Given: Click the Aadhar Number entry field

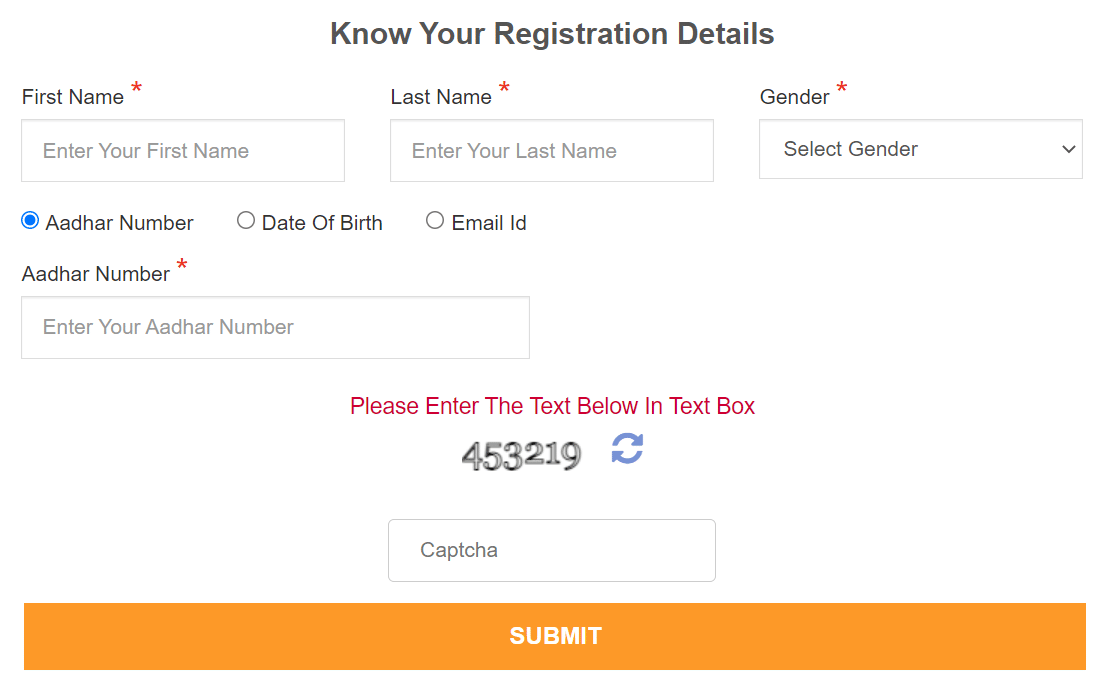Looking at the screenshot, I should [275, 327].
